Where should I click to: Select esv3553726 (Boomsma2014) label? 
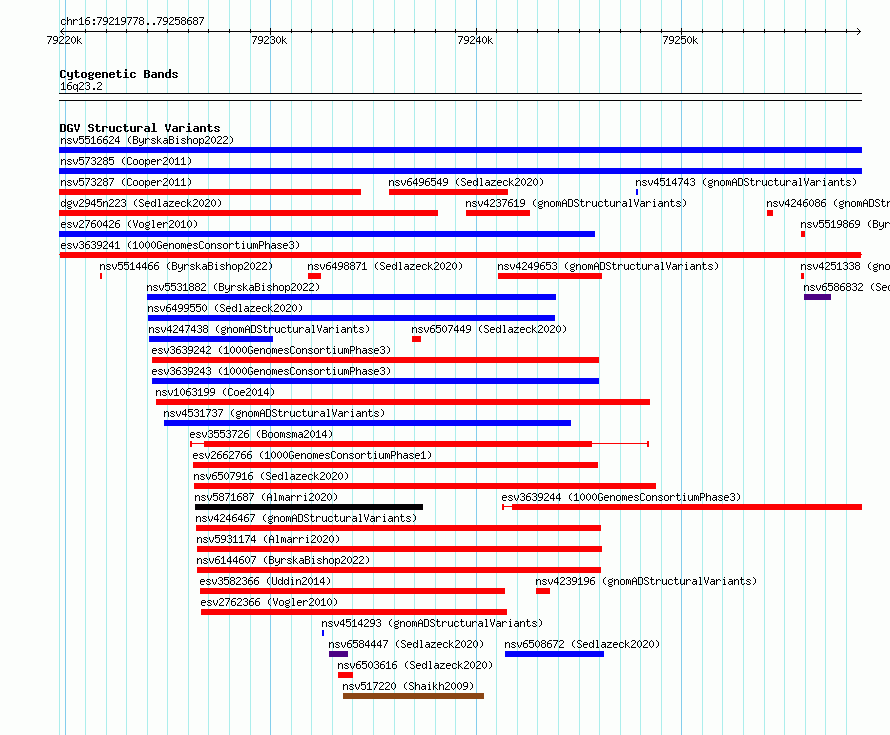[x=261, y=434]
